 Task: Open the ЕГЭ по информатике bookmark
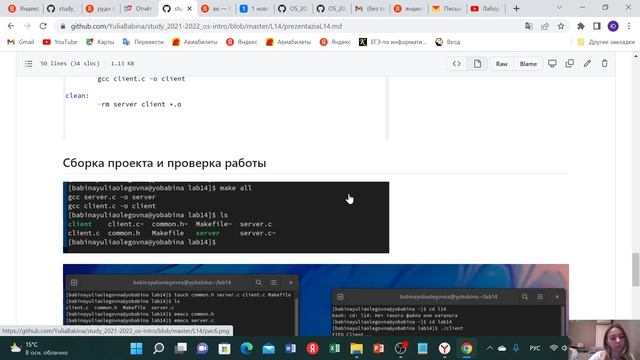(x=392, y=42)
